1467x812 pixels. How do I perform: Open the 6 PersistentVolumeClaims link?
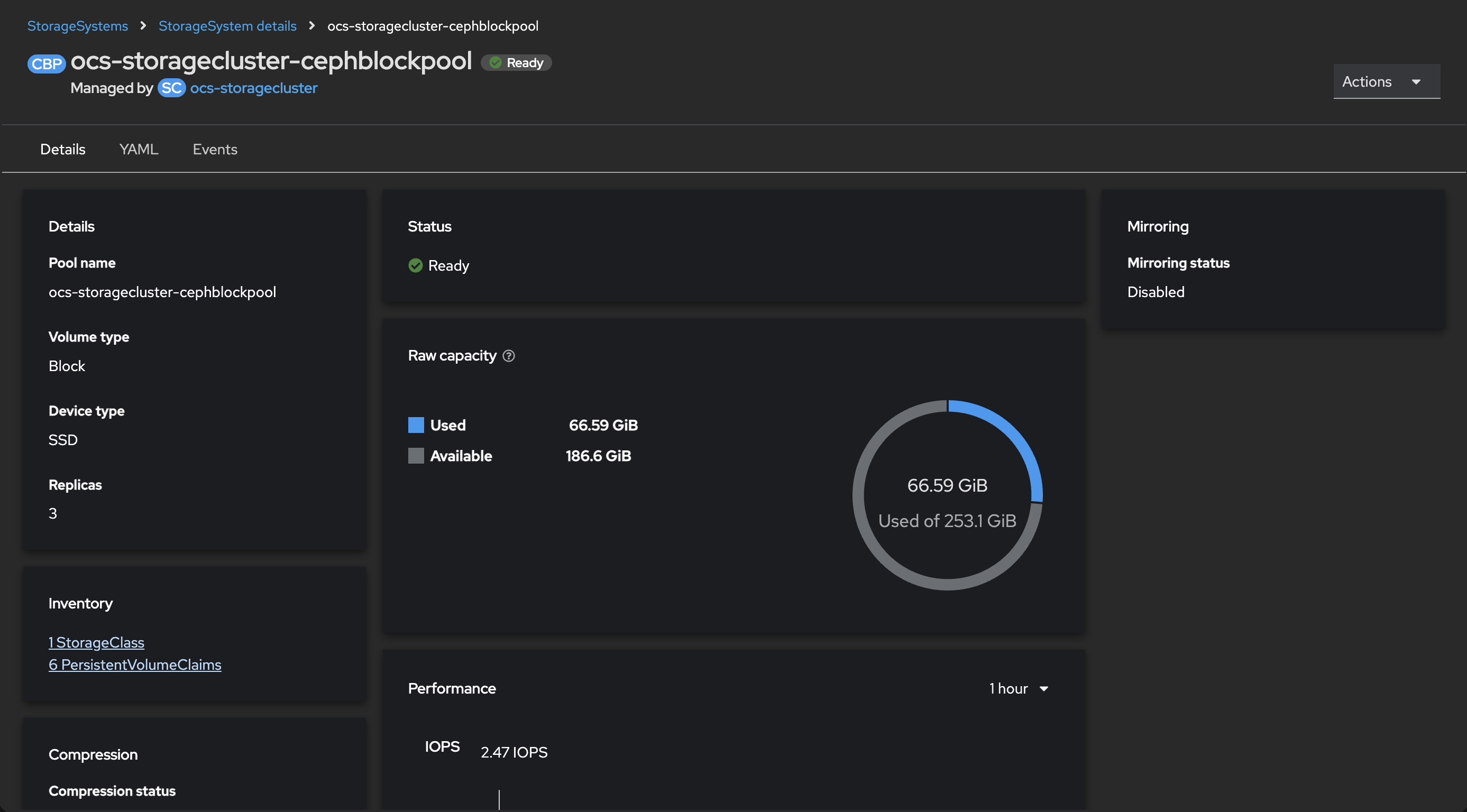(135, 665)
